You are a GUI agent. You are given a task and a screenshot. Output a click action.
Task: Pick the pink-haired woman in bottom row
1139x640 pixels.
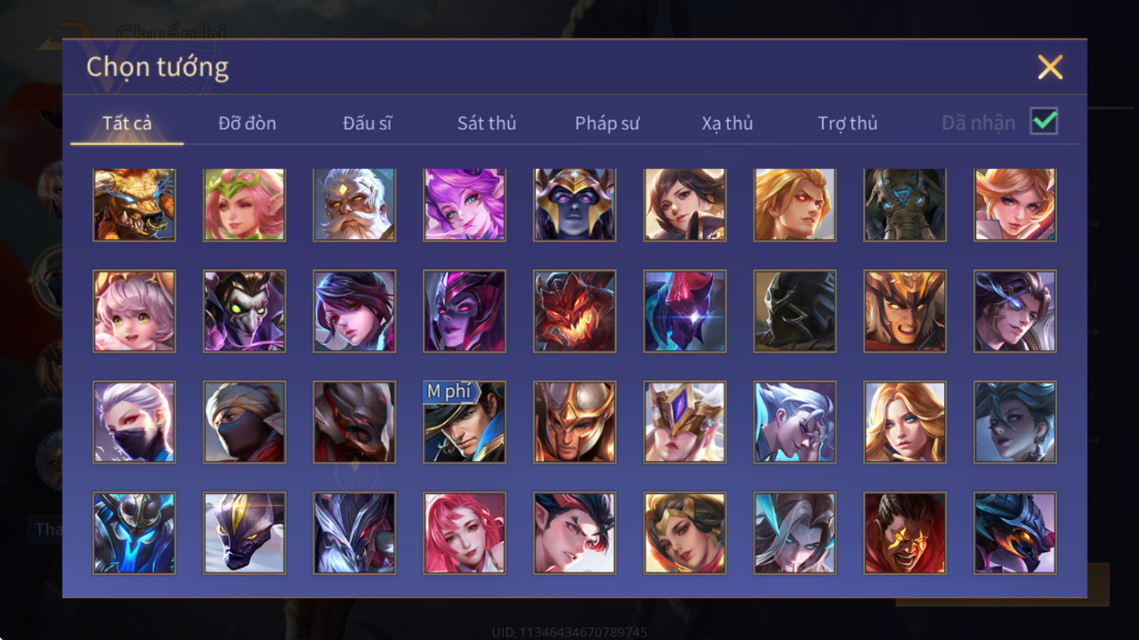465,533
